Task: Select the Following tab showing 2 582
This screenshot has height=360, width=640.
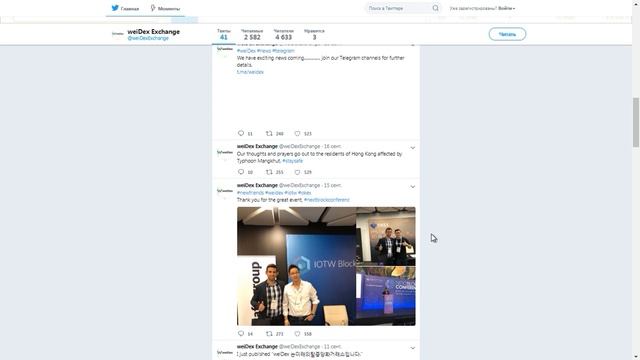Action: [x=252, y=34]
